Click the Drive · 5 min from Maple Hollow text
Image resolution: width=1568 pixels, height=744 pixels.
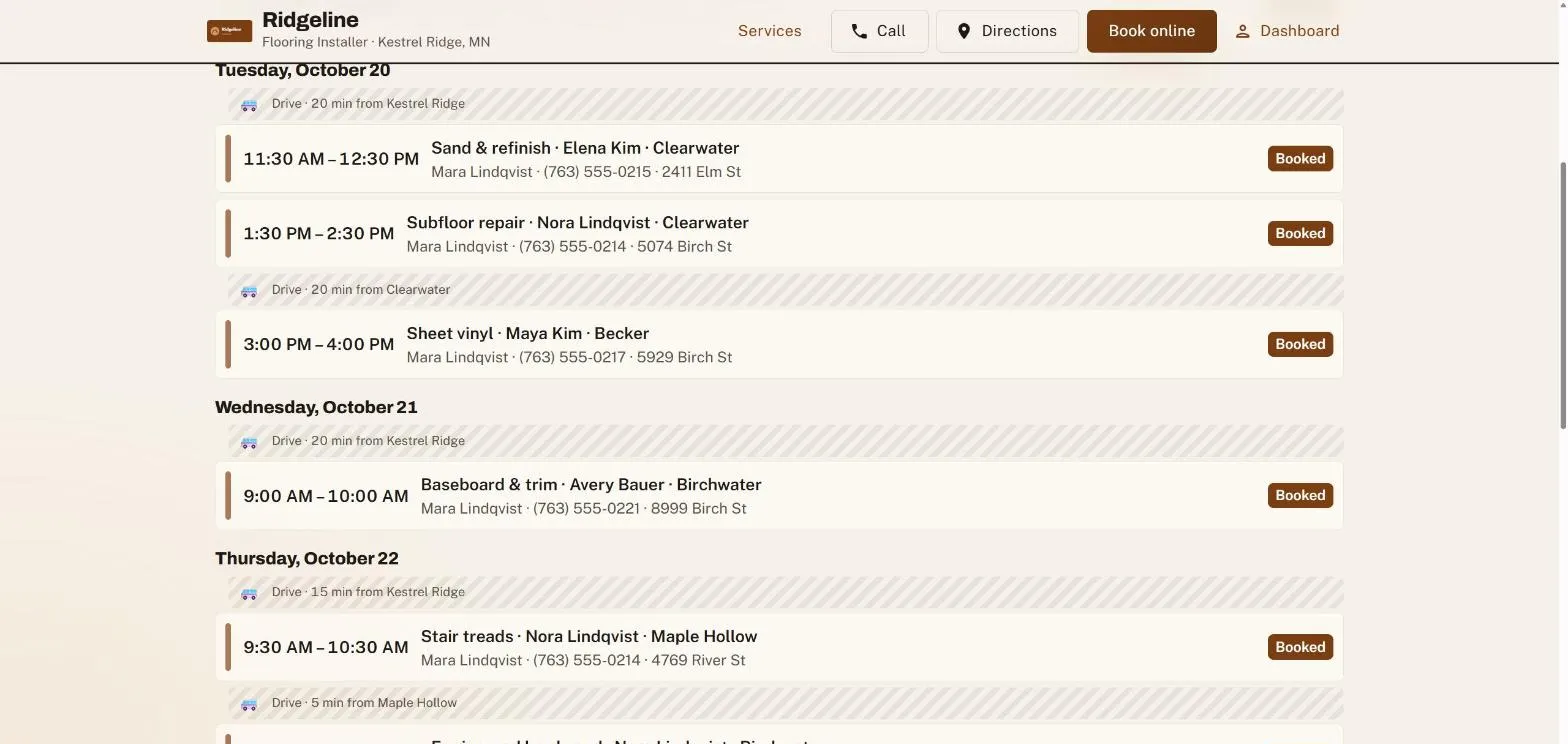(x=364, y=703)
